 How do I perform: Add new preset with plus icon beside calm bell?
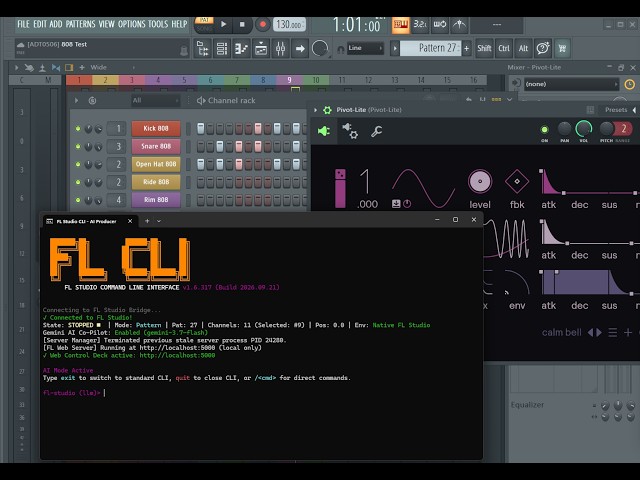click(628, 333)
